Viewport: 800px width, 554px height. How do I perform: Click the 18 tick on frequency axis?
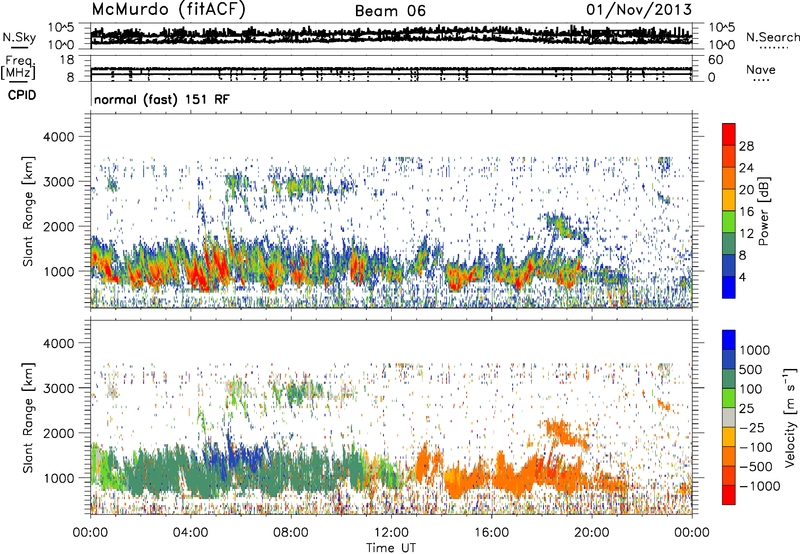[x=67, y=60]
